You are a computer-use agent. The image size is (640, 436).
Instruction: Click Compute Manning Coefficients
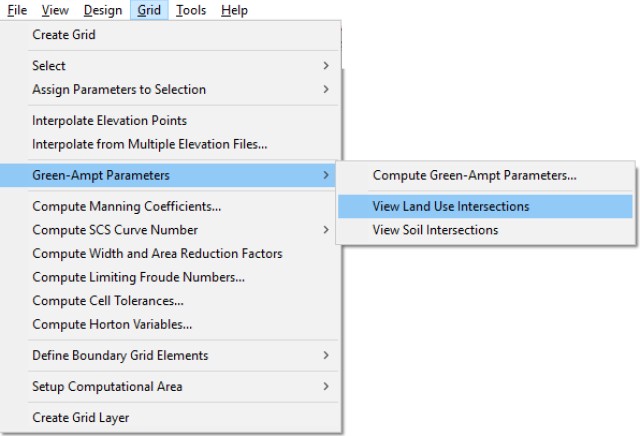click(126, 207)
